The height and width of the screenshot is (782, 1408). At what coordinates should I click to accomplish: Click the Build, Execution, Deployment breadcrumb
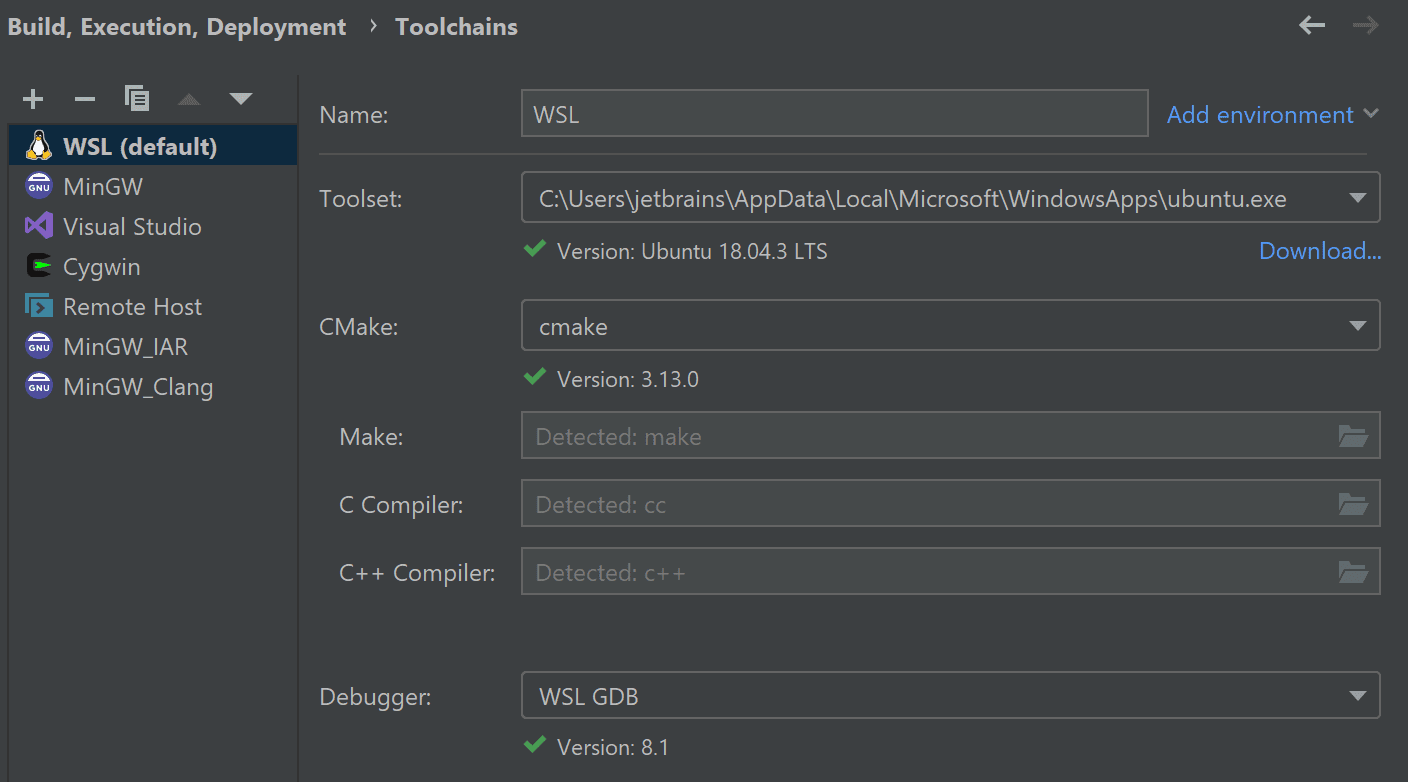point(177,27)
